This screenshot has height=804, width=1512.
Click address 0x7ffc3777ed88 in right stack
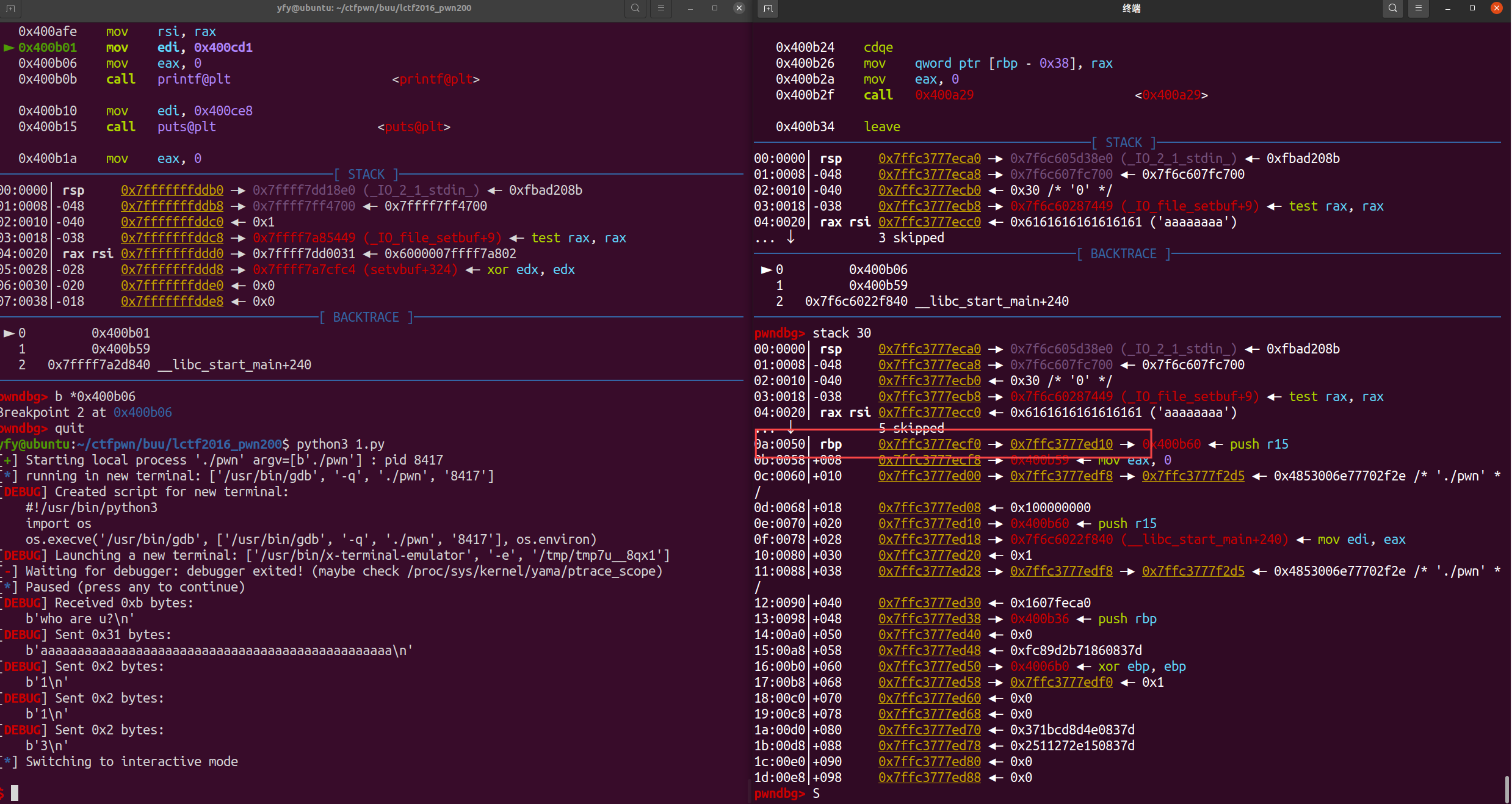(930, 778)
